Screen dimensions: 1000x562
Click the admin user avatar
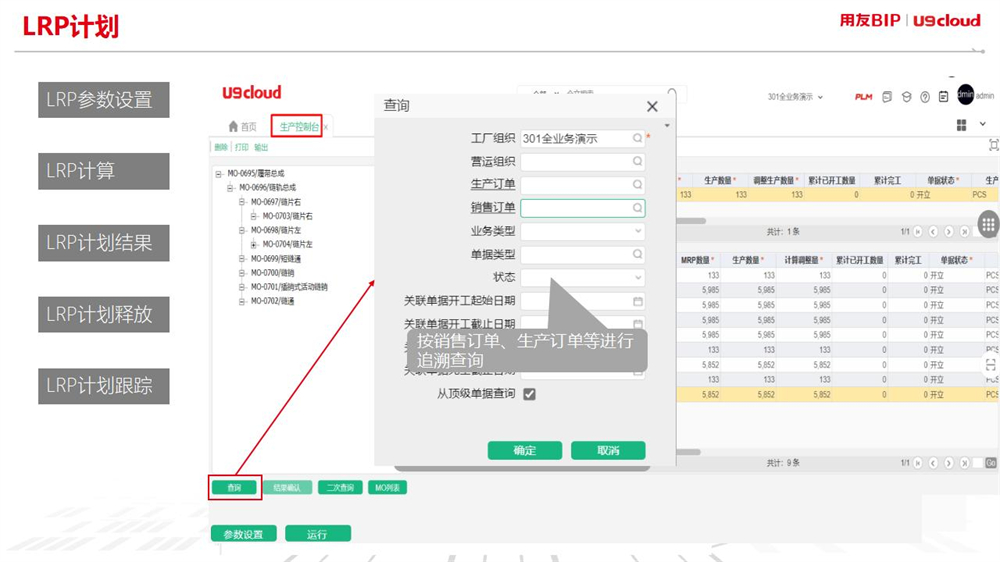[x=966, y=95]
